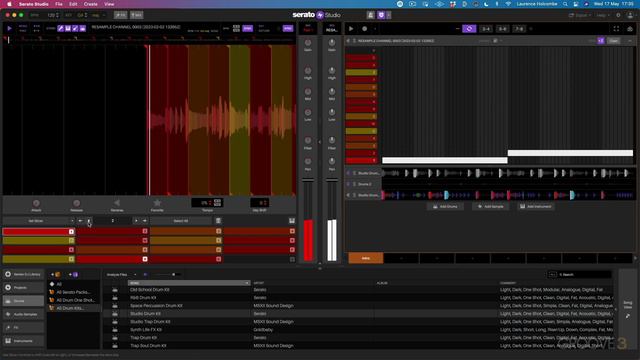Select Old School Drum Kit row
This screenshot has width=640, height=360.
(358, 290)
